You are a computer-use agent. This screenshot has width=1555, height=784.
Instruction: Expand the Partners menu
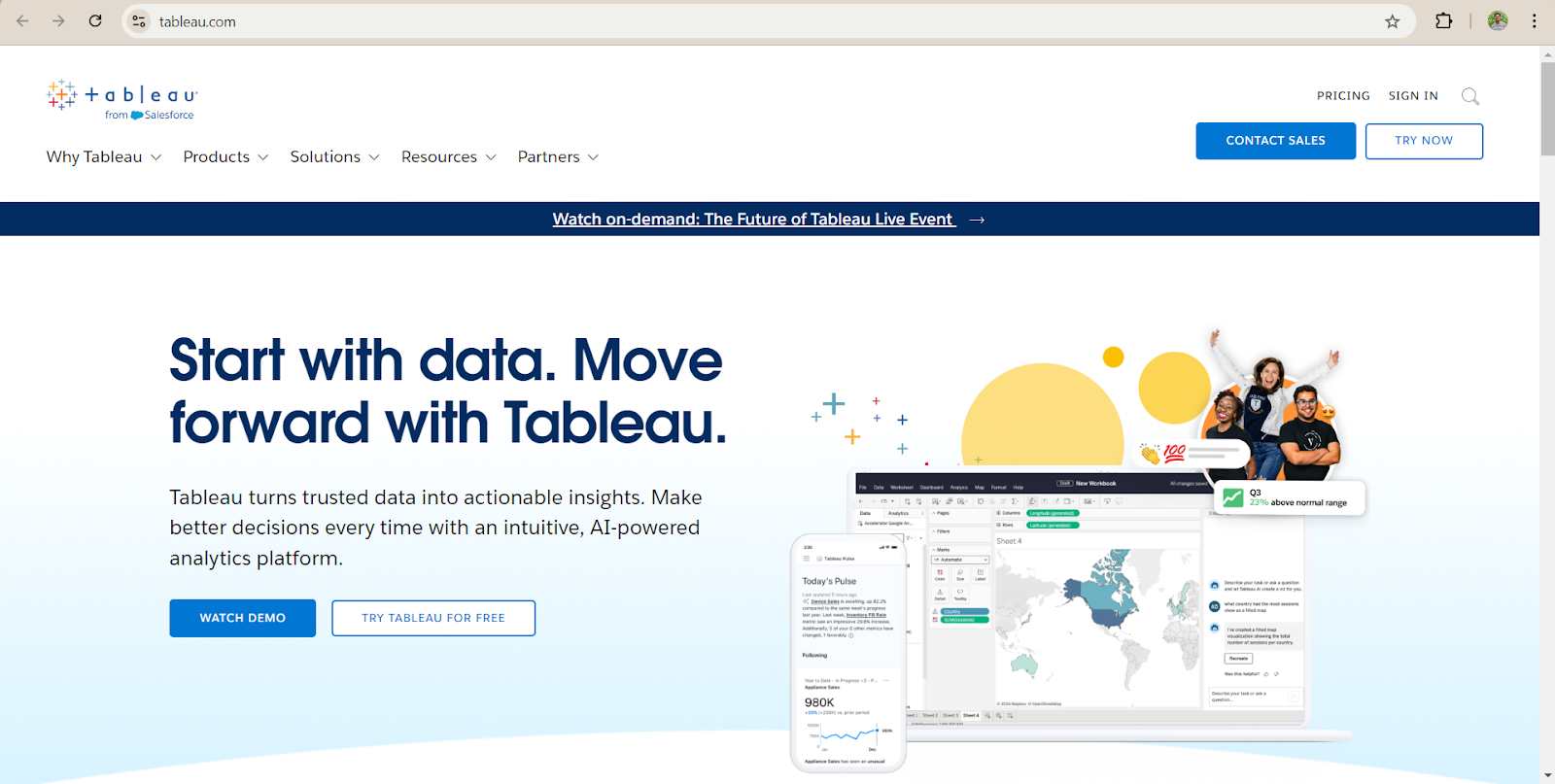click(558, 157)
